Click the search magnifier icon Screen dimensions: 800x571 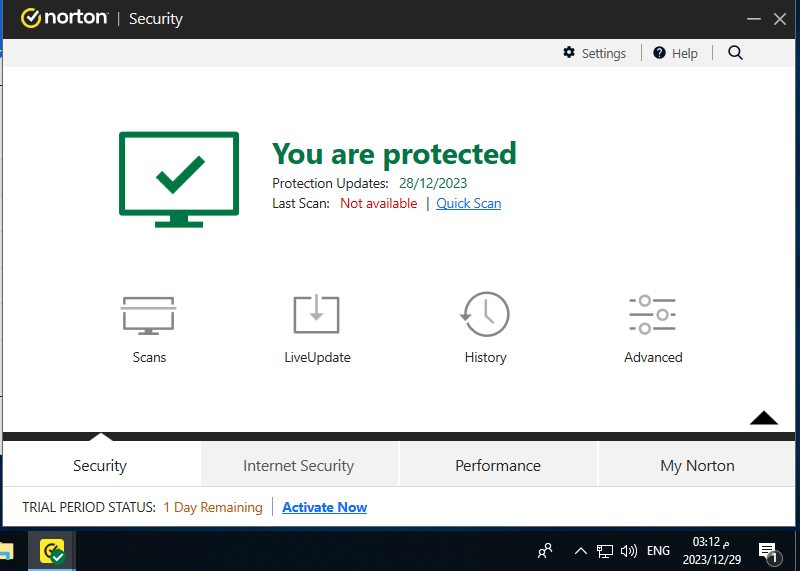735,53
